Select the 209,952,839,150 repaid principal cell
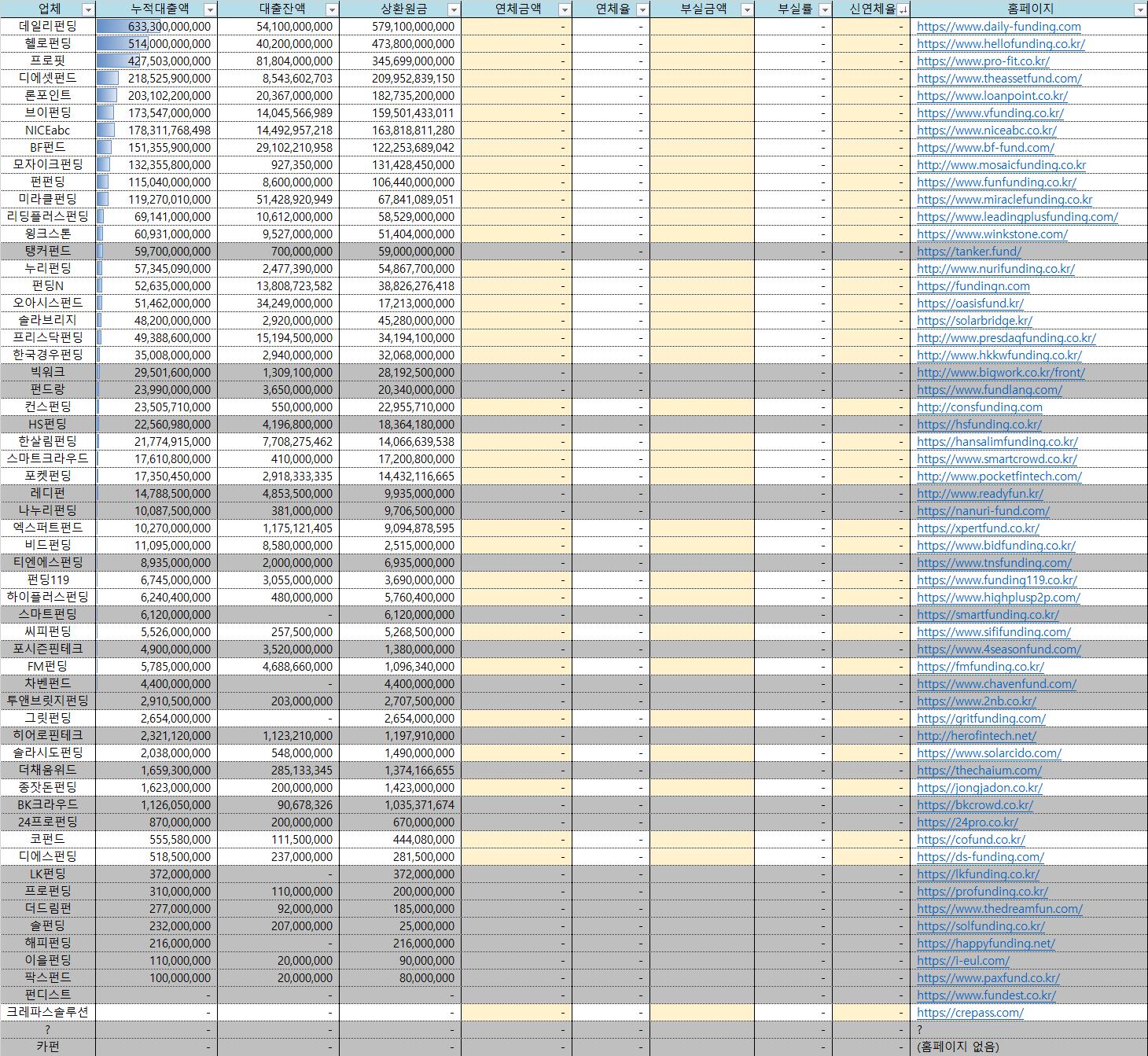This screenshot has height=1056, width=1148. [400, 79]
